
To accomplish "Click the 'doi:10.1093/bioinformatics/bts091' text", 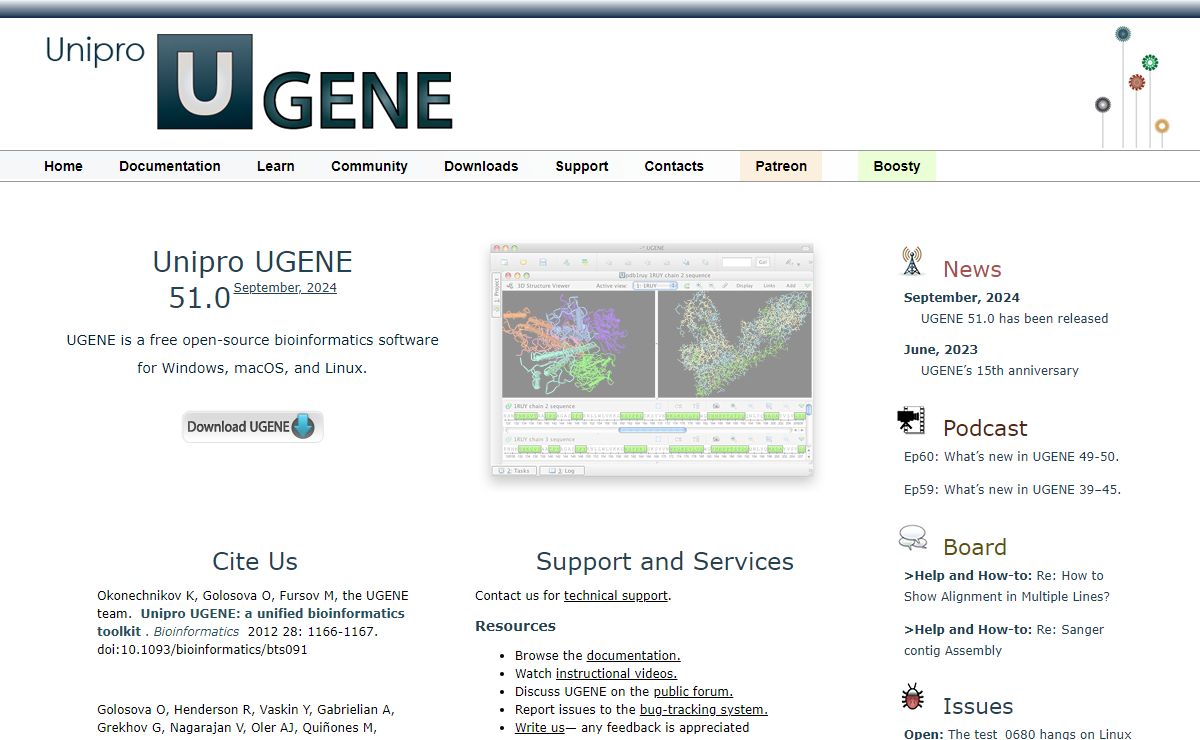I will click(202, 649).
